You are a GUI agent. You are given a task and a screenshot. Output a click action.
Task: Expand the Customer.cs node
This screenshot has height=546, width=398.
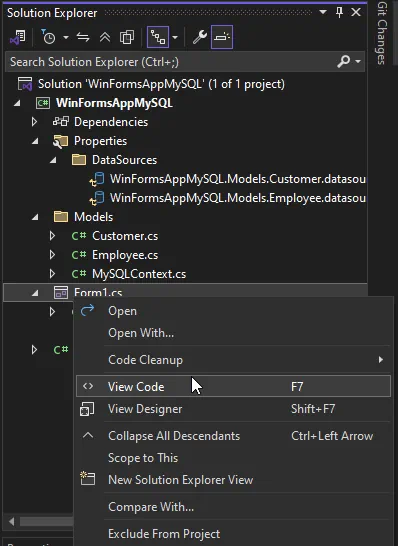[x=52, y=236]
